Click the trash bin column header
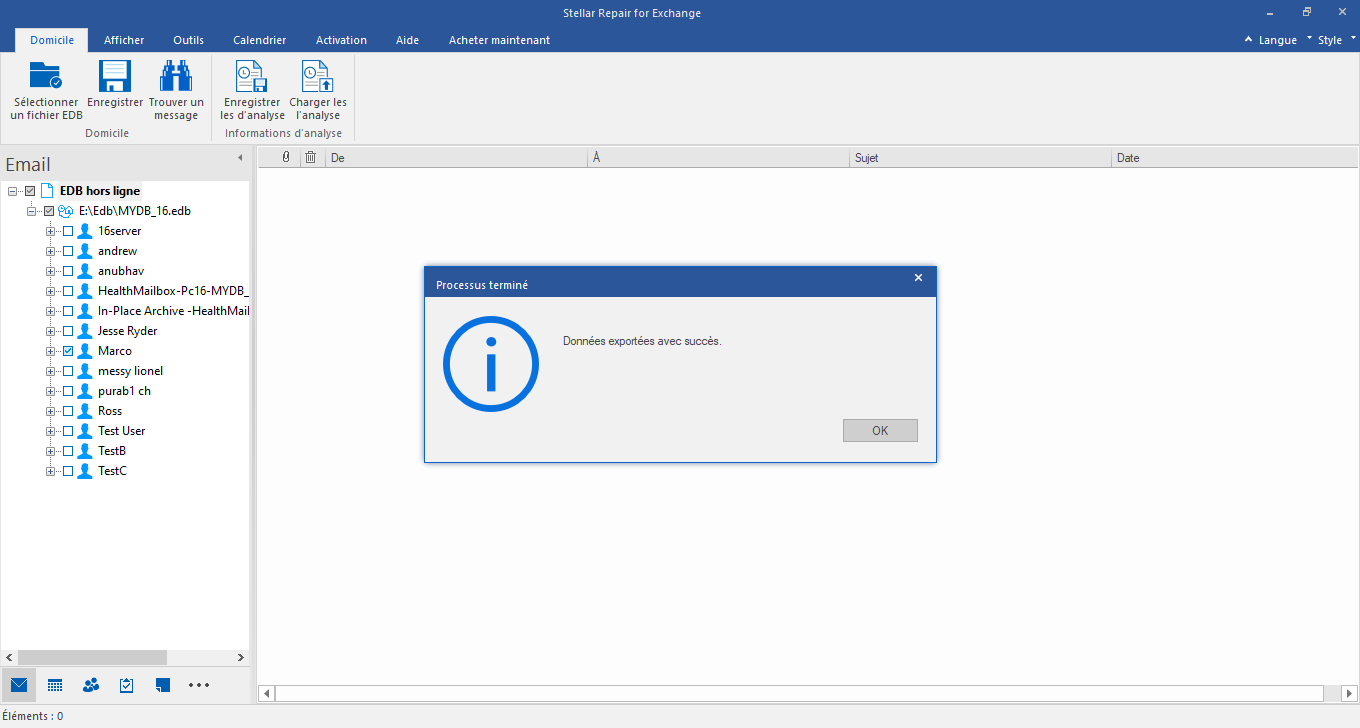1360x728 pixels. point(311,157)
